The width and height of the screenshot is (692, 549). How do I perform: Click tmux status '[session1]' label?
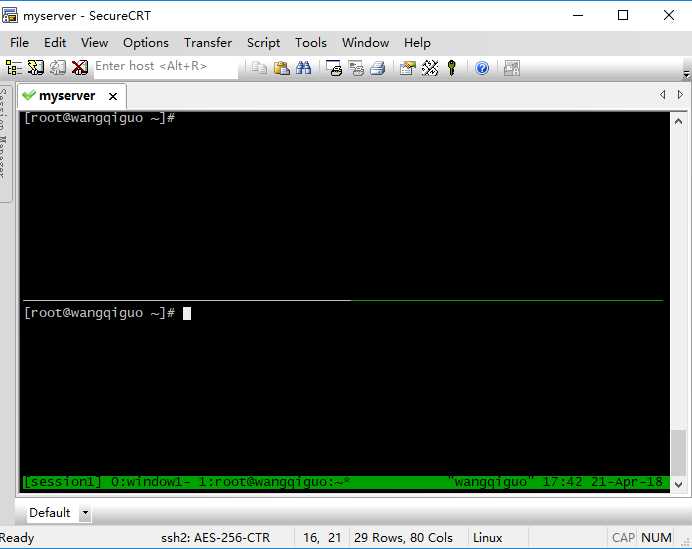[62, 482]
